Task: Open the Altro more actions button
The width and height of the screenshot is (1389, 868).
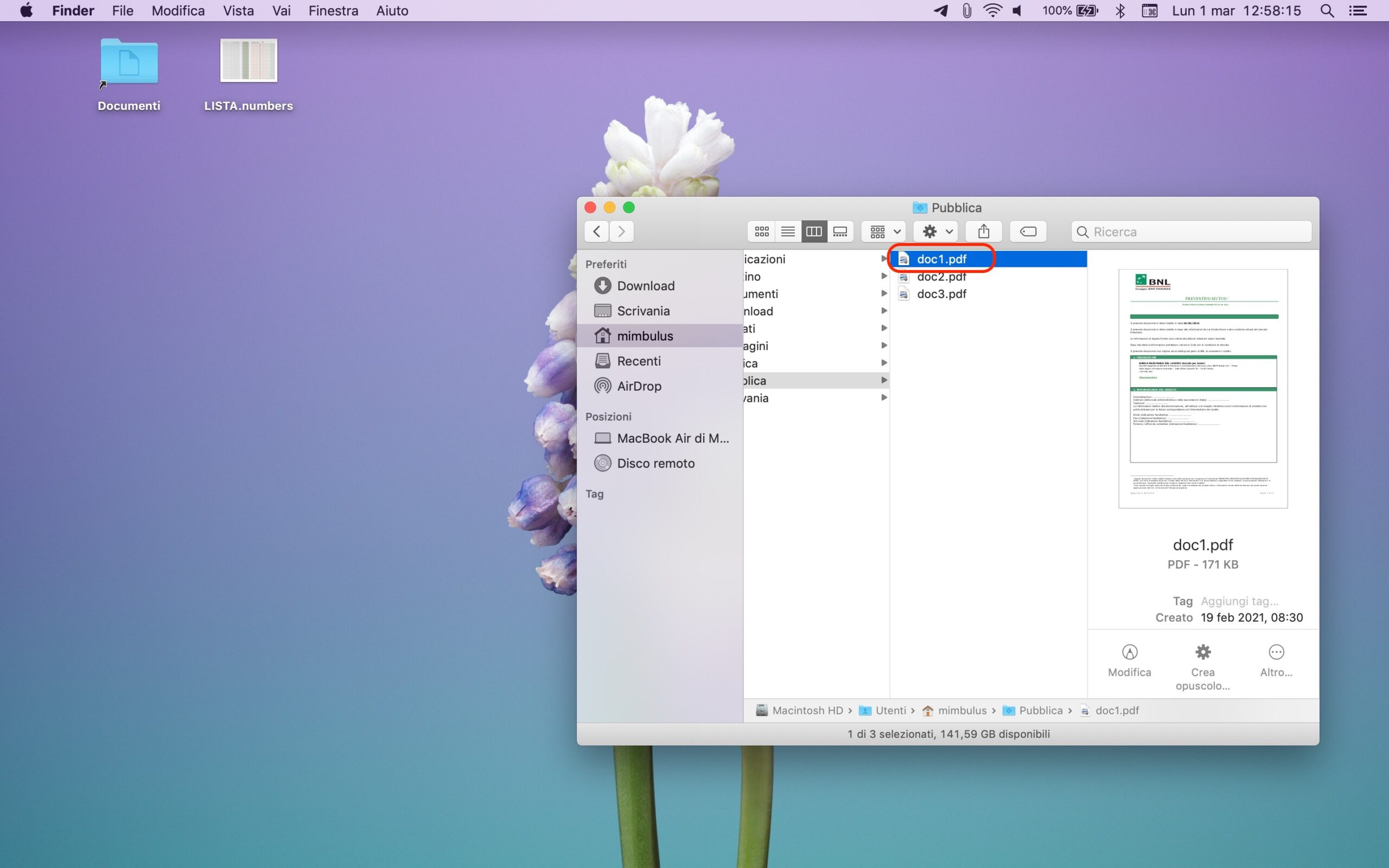Action: click(1276, 652)
